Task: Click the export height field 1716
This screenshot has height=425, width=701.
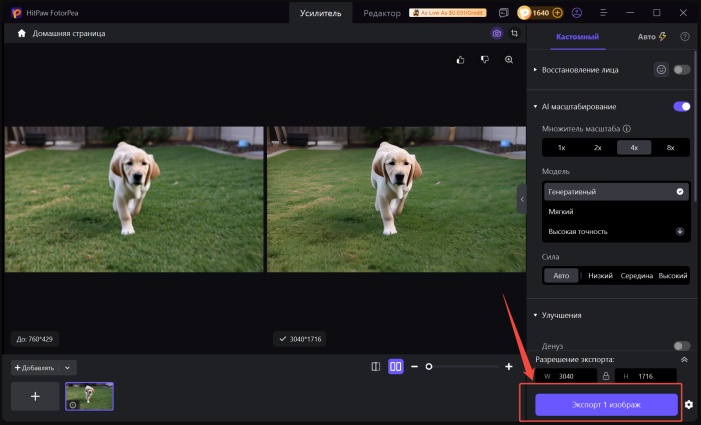Action: click(x=646, y=376)
